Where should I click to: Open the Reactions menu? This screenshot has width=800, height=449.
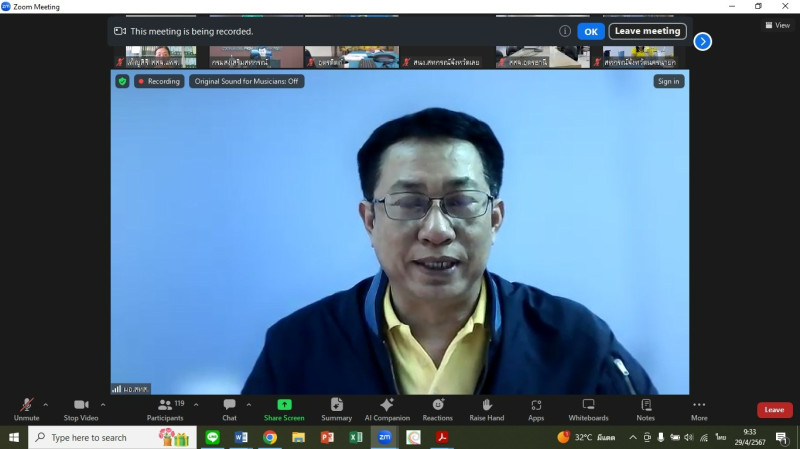click(437, 407)
